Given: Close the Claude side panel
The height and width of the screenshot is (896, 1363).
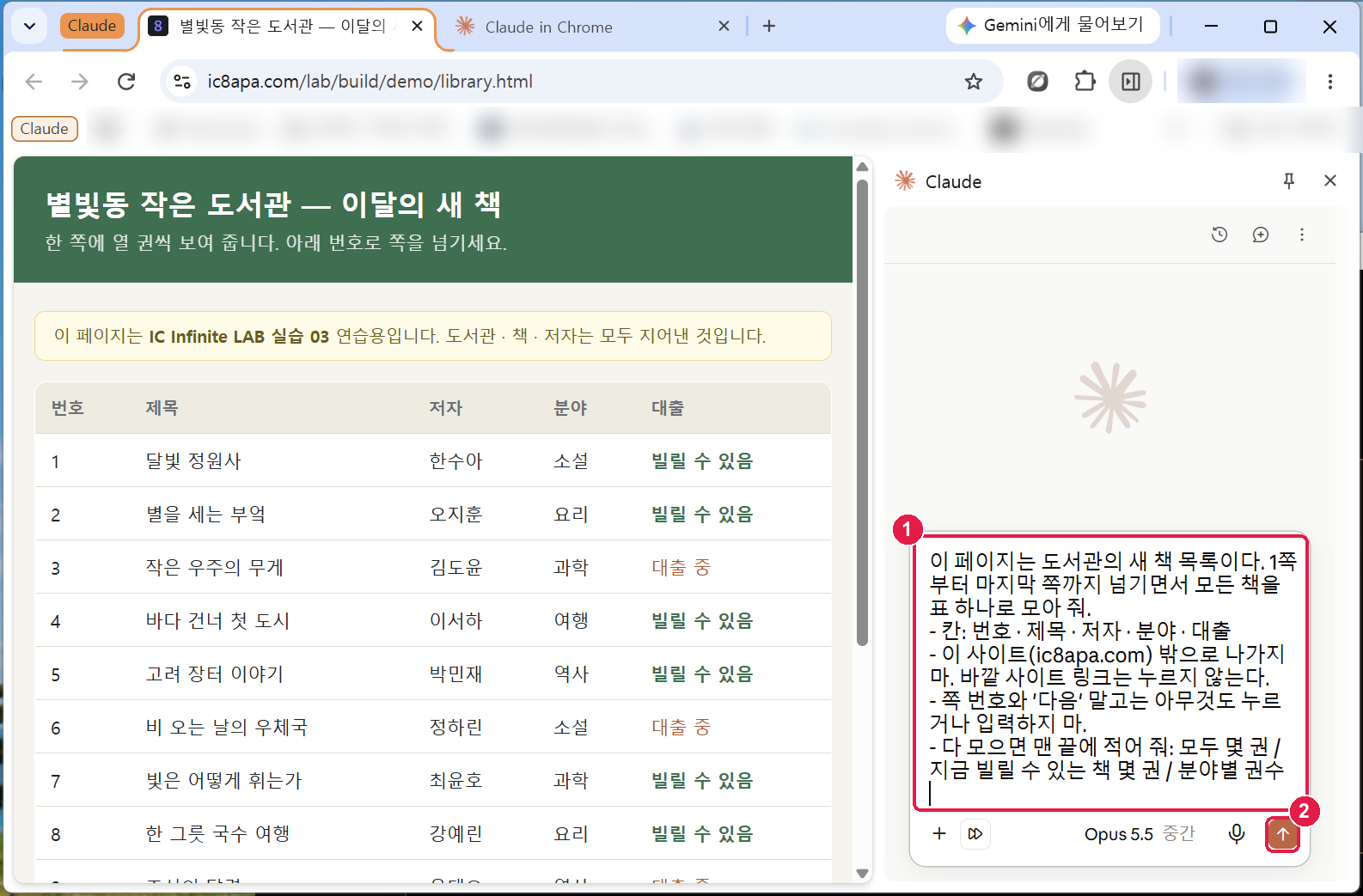Looking at the screenshot, I should tap(1330, 180).
